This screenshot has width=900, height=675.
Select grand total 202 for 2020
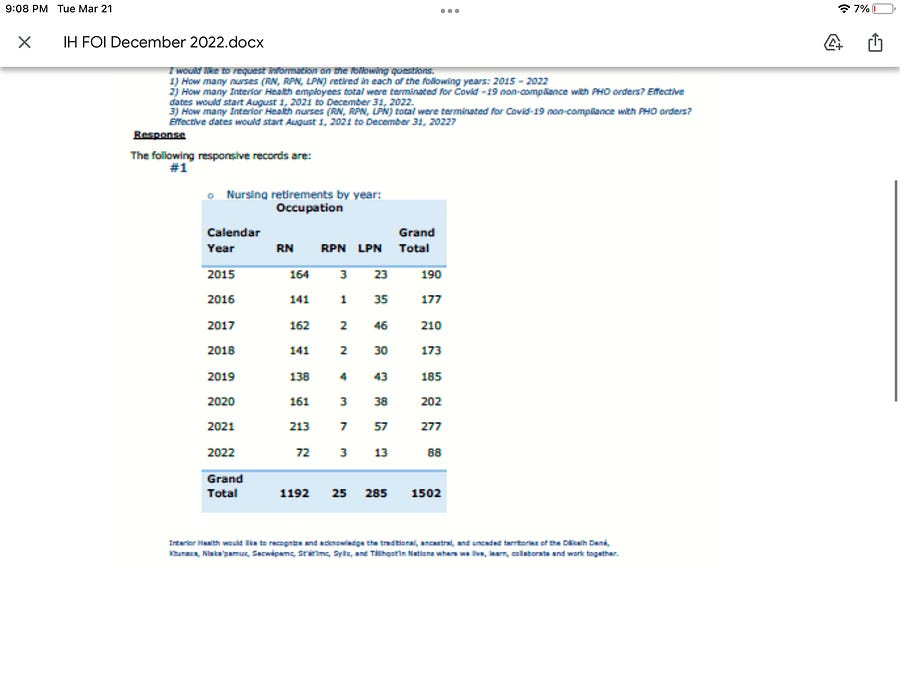point(431,401)
